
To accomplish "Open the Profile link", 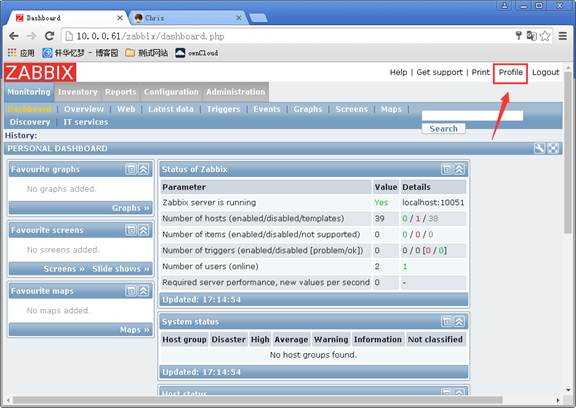I will pyautogui.click(x=511, y=72).
